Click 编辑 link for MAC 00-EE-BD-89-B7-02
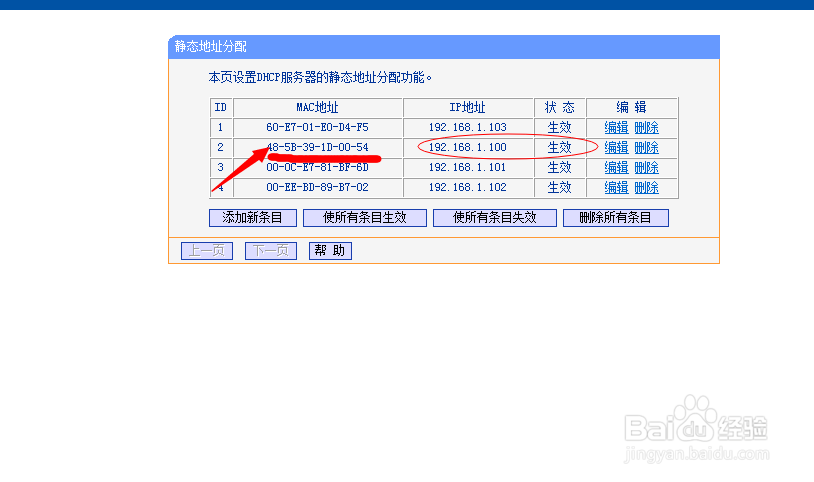The height and width of the screenshot is (482, 814). [616, 187]
